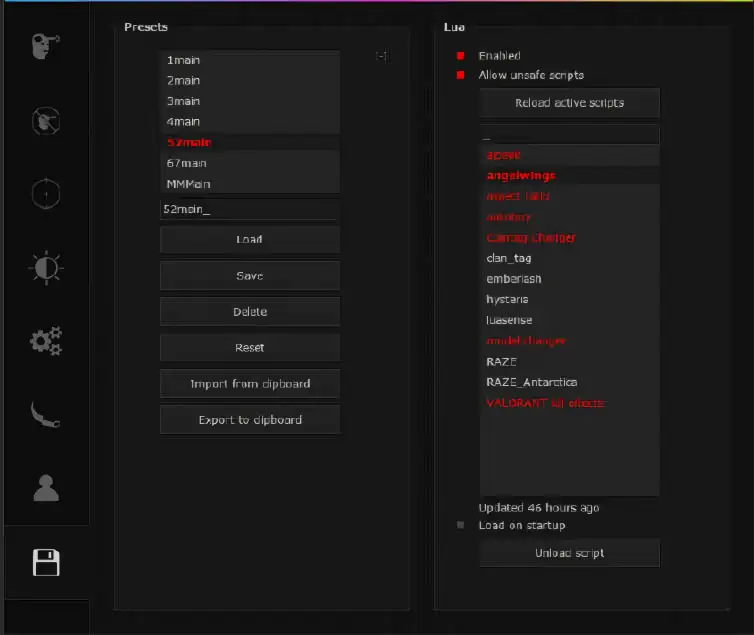
Task: Select the model changer script
Action: point(569,341)
